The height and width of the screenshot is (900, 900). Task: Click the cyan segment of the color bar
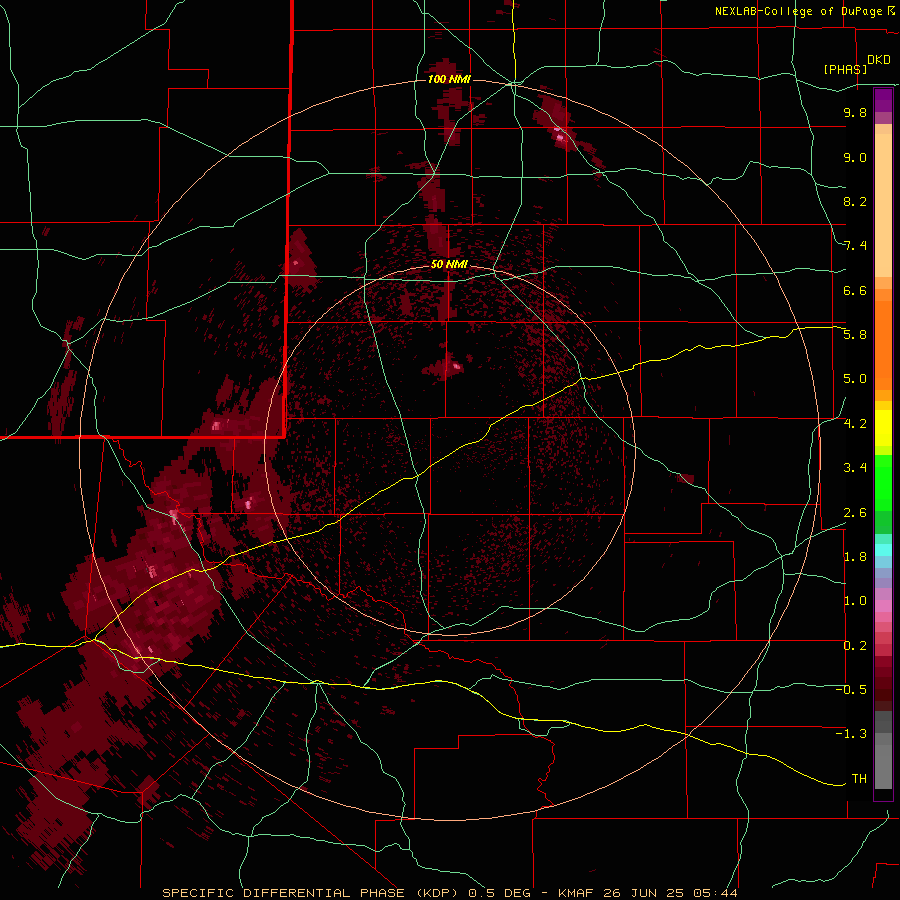coord(883,550)
